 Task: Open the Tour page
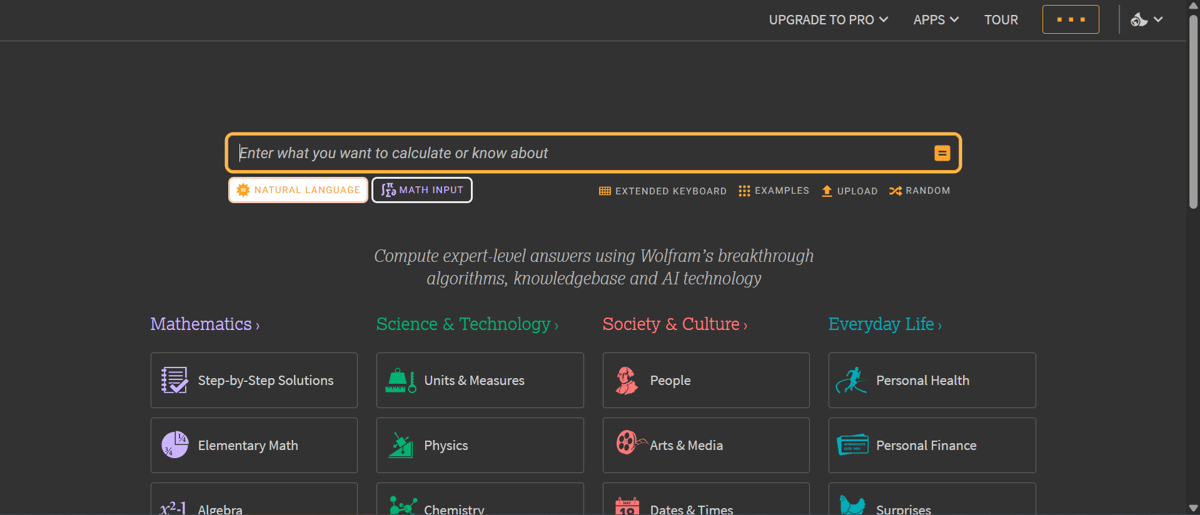pyautogui.click(x=1001, y=19)
